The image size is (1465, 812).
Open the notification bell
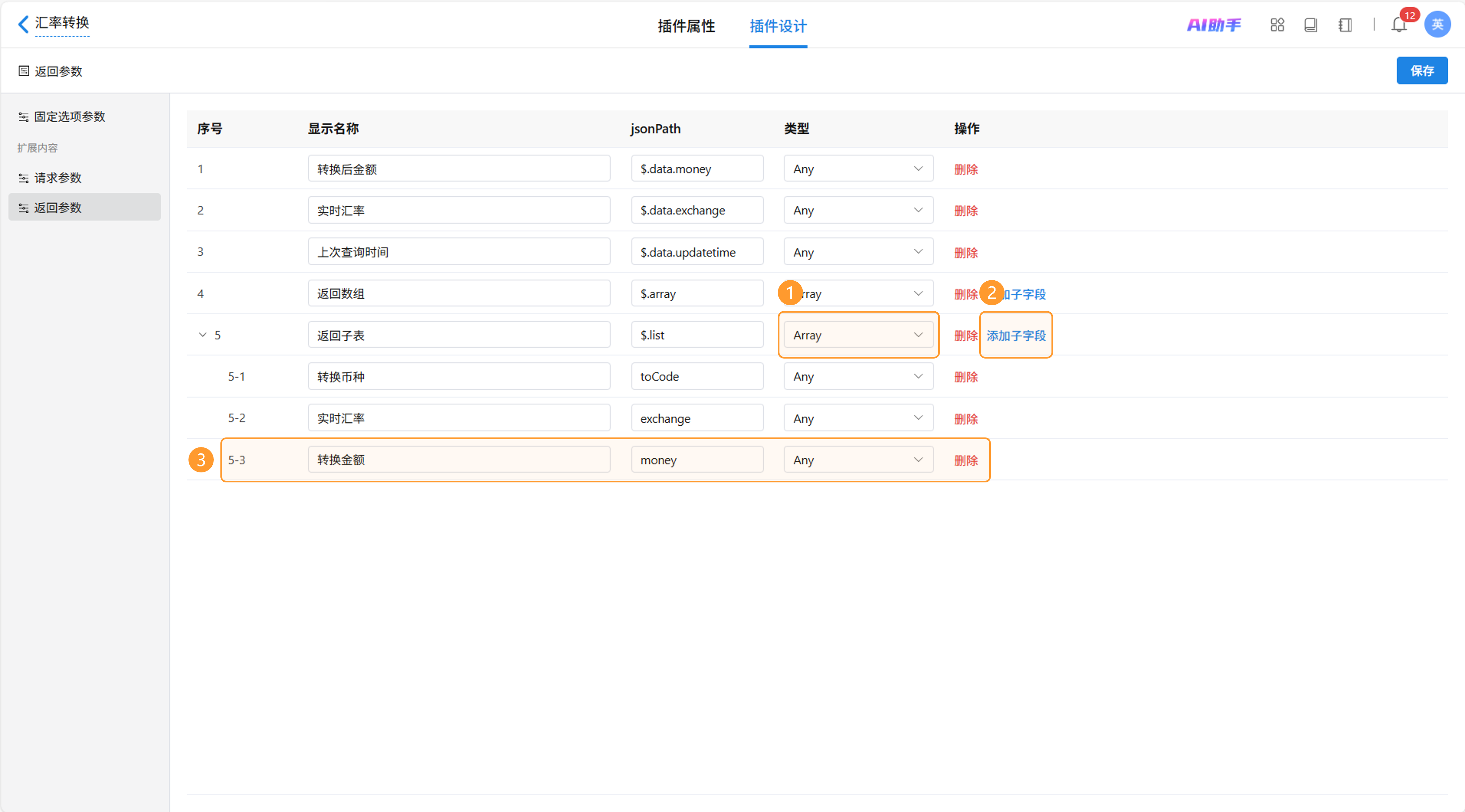[1398, 25]
